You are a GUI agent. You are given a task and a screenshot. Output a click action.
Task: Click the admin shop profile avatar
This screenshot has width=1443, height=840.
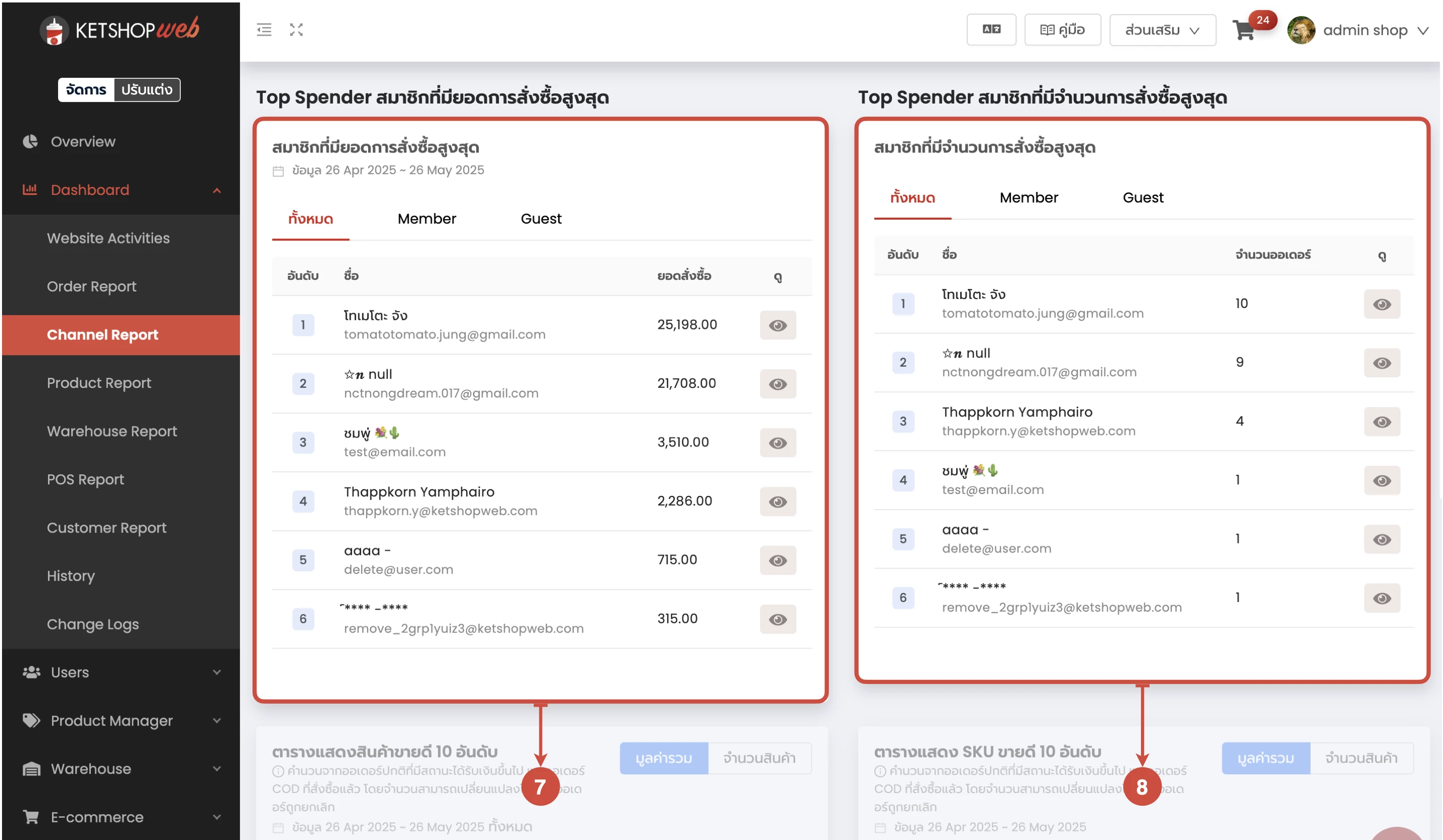[1301, 30]
